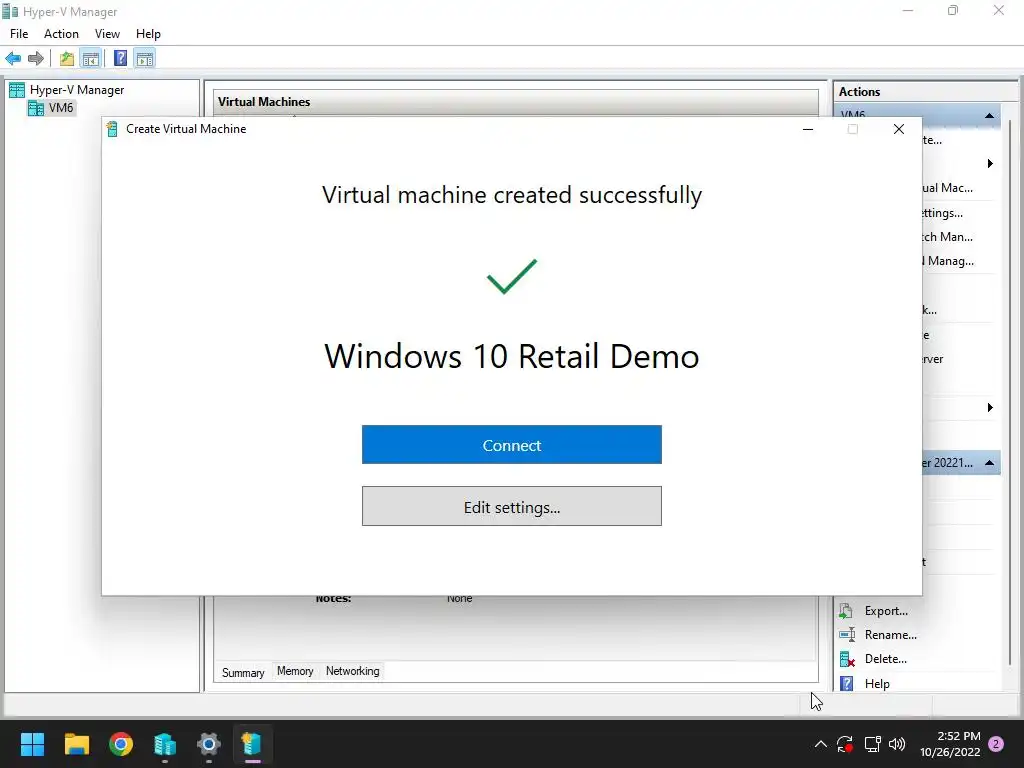
Task: Click the Create Virtual Machine taskbar icon
Action: pos(253,744)
